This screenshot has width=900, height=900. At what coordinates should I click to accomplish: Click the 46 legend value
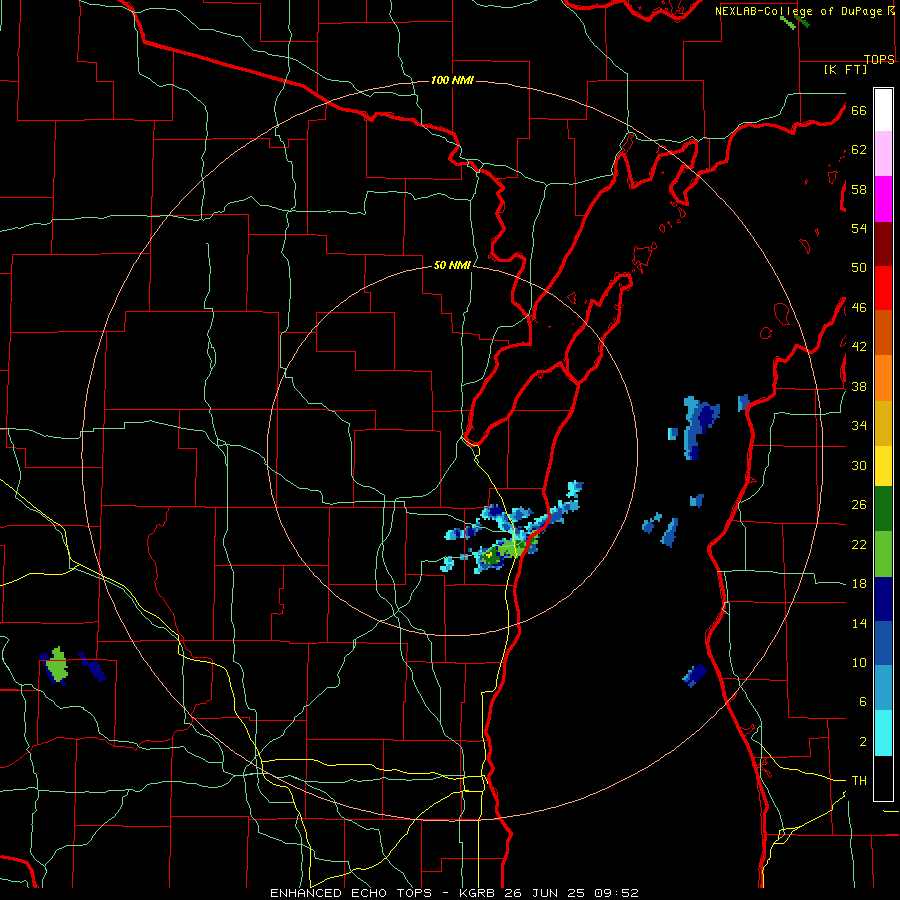click(859, 308)
